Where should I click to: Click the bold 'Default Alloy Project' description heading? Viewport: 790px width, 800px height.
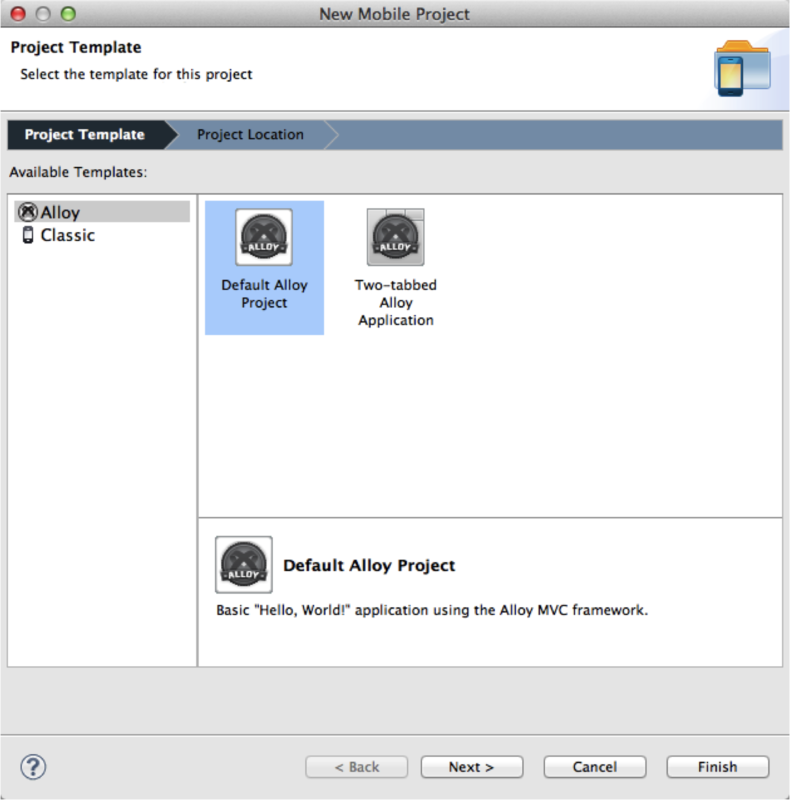(369, 565)
